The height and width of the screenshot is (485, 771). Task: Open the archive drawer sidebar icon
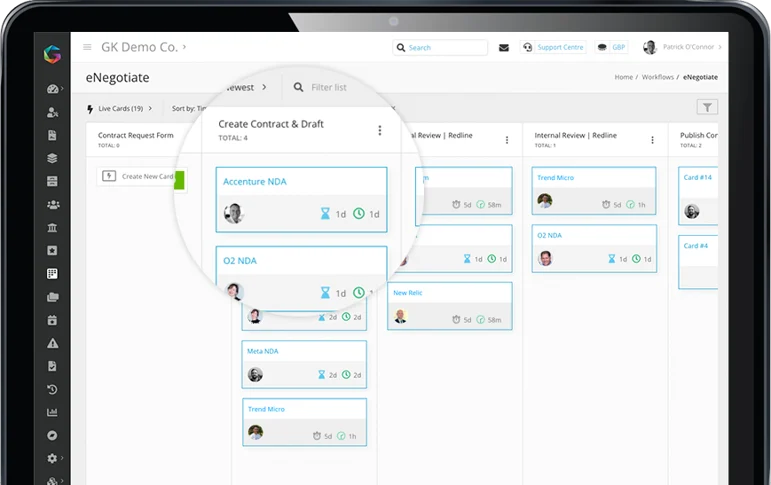(52, 181)
